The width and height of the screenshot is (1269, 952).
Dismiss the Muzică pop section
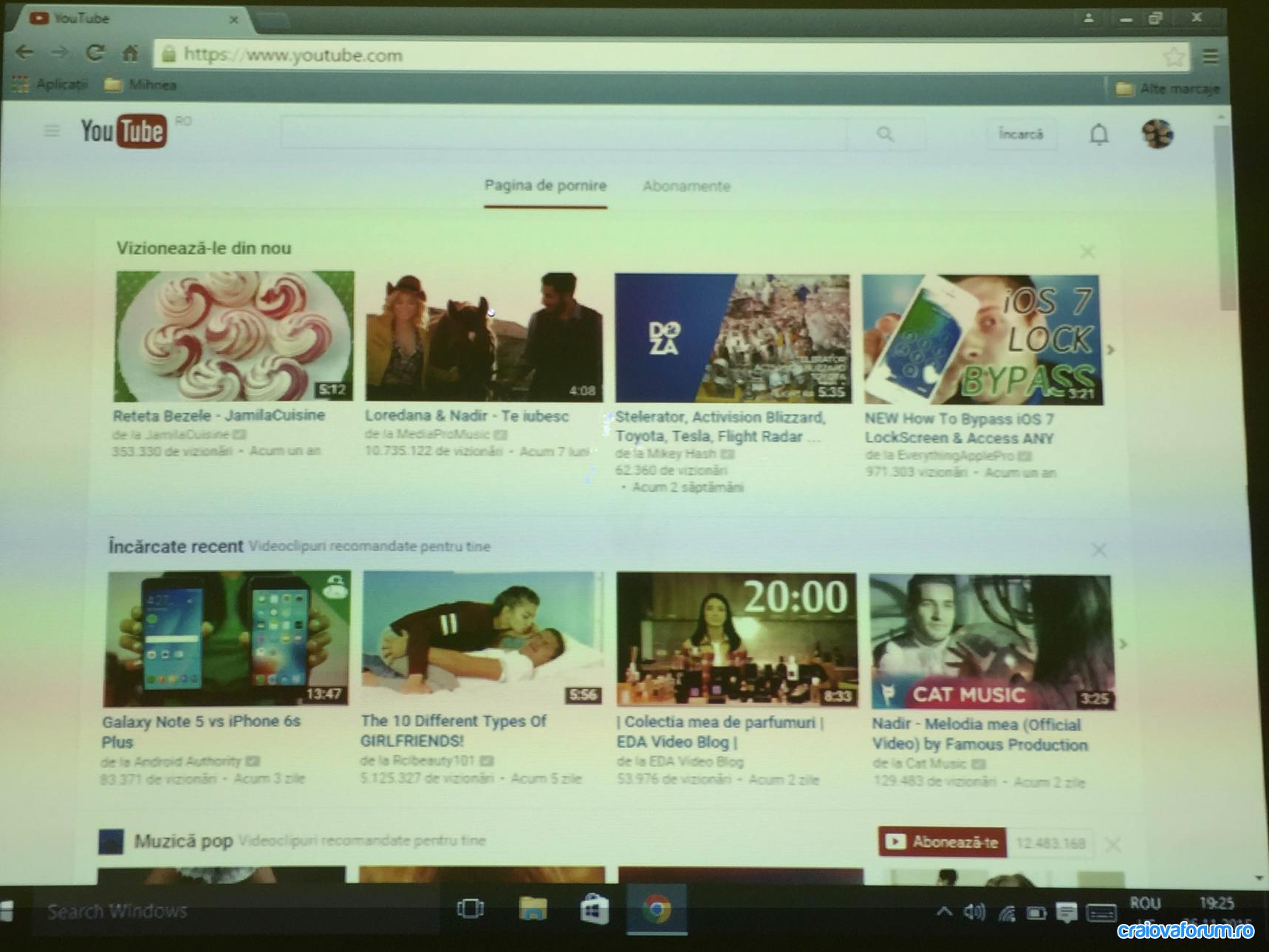pyautogui.click(x=1113, y=844)
